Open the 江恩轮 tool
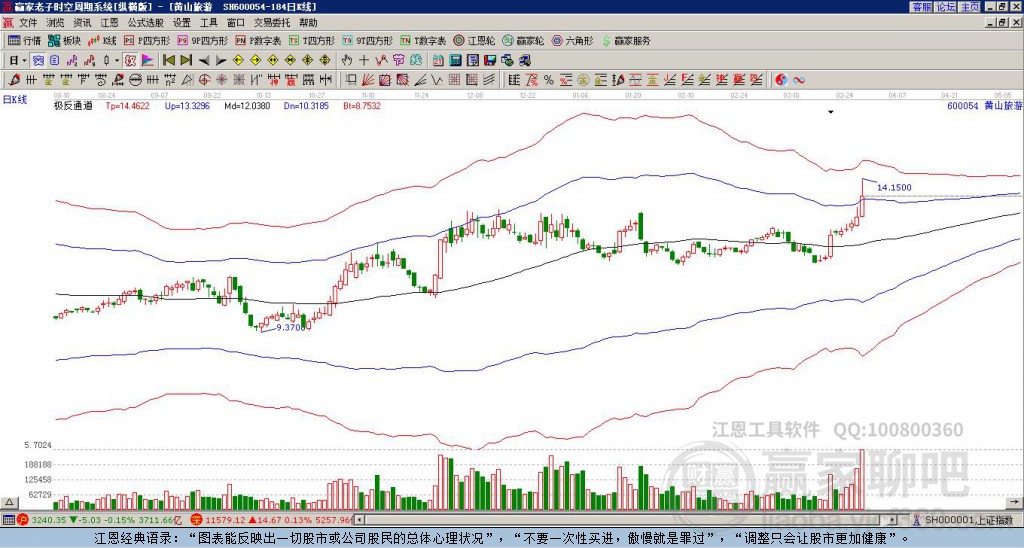Screen dimensions: 1024x548 tap(474, 41)
